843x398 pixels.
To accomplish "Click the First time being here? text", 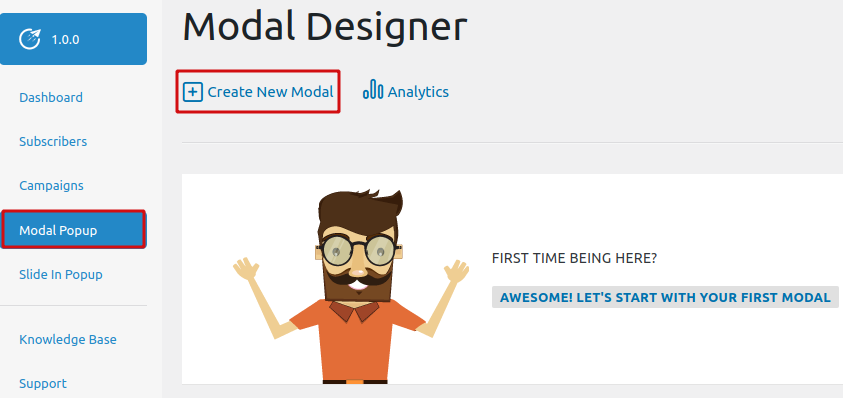I will [574, 258].
